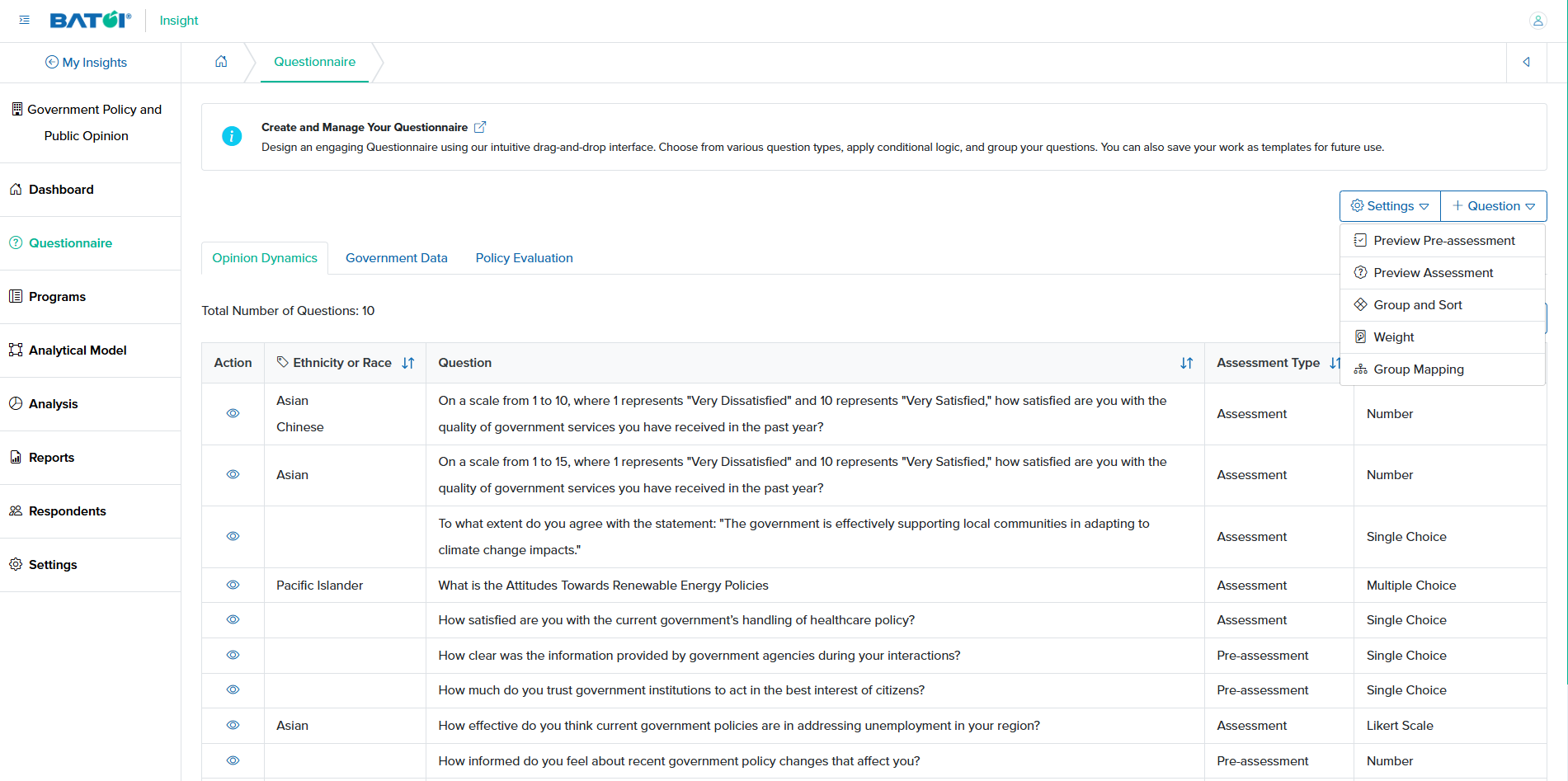
Task: Click Insight app name in header
Action: click(x=179, y=21)
